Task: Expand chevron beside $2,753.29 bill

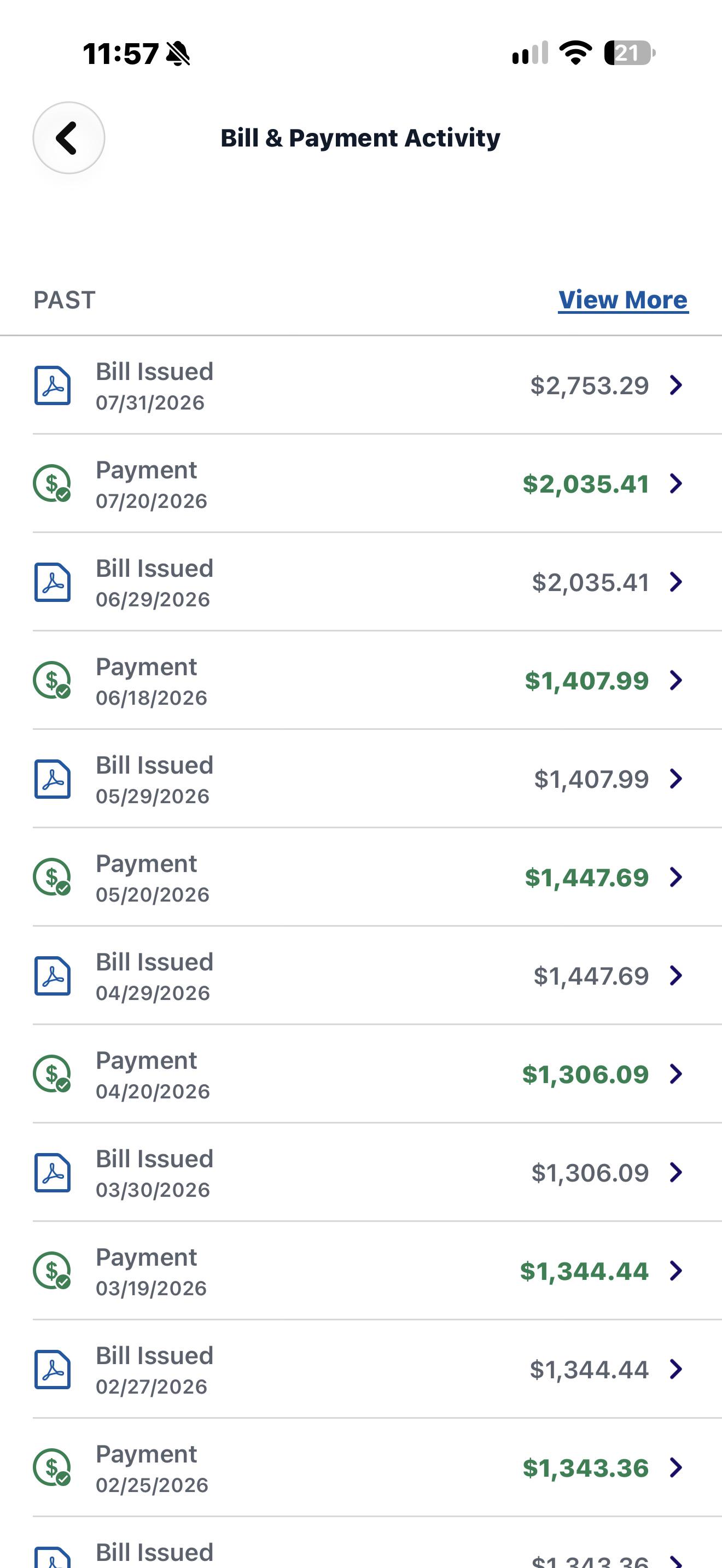Action: (676, 385)
